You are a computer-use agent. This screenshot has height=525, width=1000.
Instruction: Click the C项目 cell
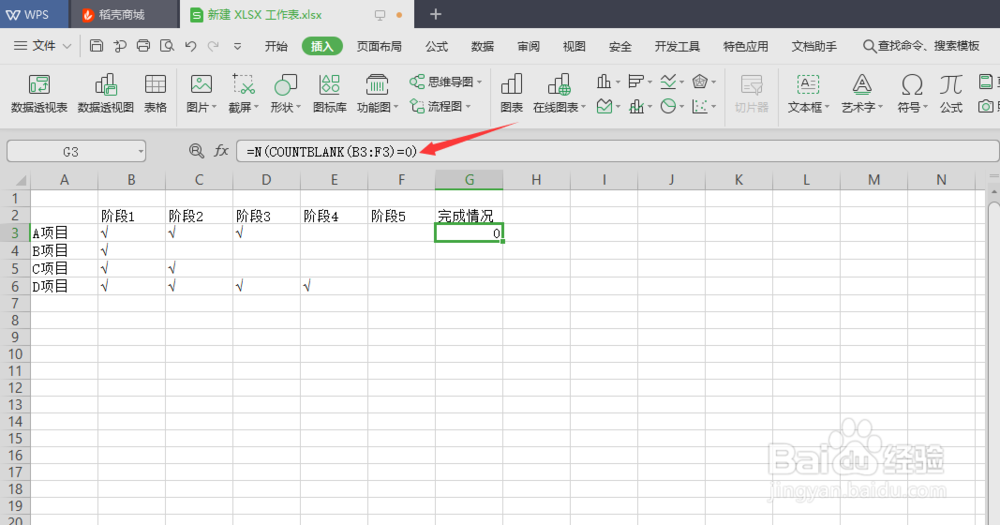click(x=64, y=268)
